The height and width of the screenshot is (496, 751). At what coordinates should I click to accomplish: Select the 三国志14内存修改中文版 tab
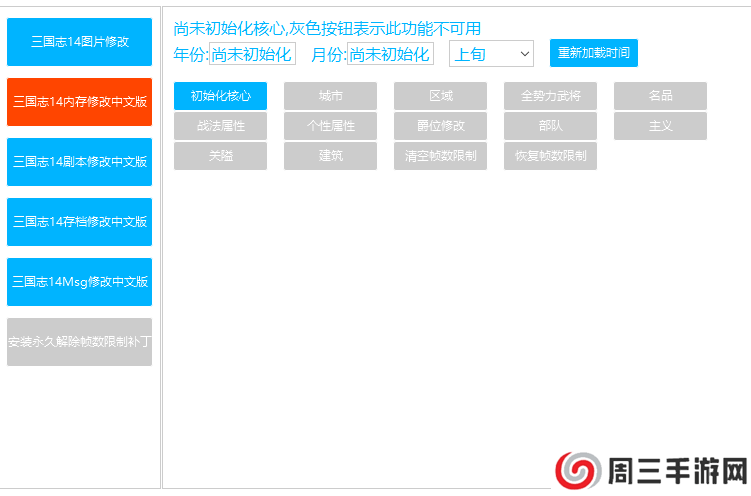click(79, 102)
